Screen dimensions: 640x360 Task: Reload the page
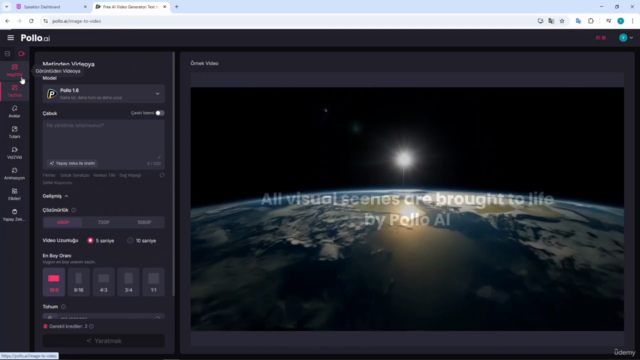tap(31, 21)
